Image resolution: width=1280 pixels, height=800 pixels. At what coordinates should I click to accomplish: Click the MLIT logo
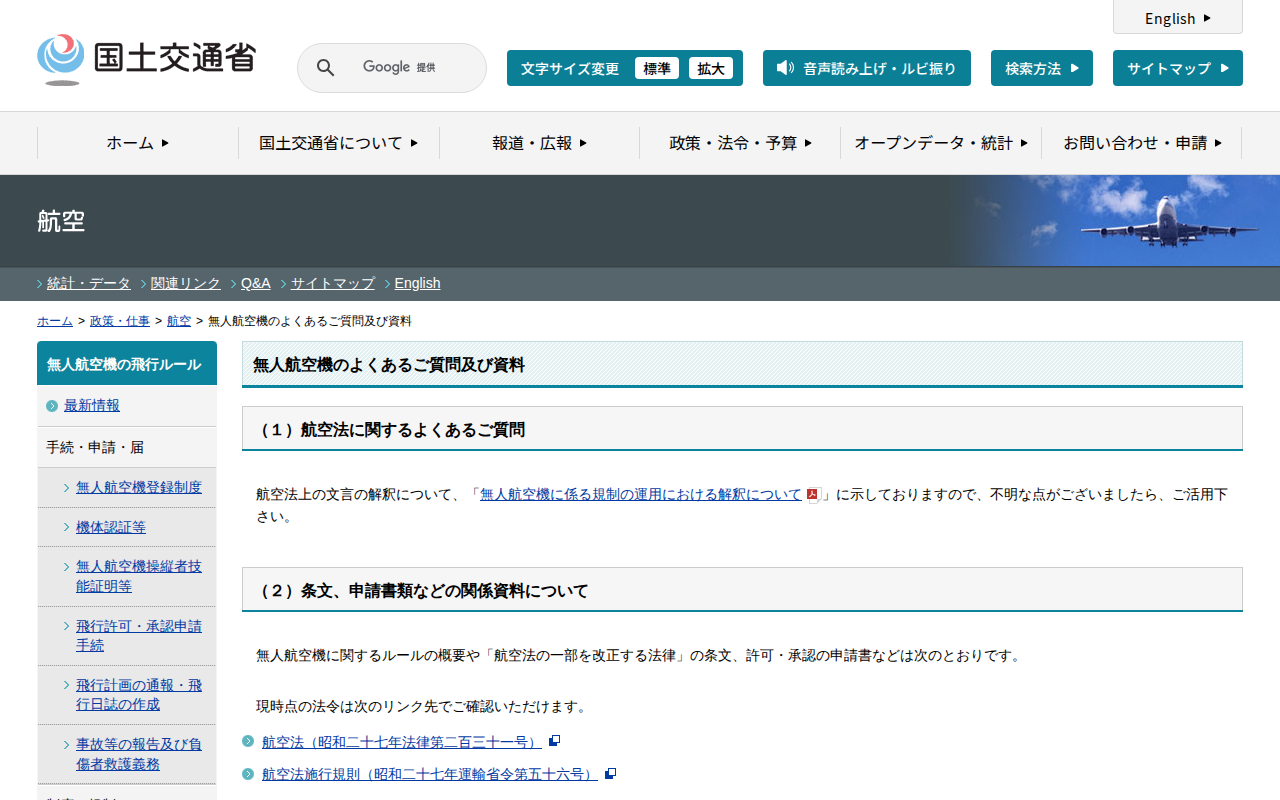pyautogui.click(x=147, y=59)
